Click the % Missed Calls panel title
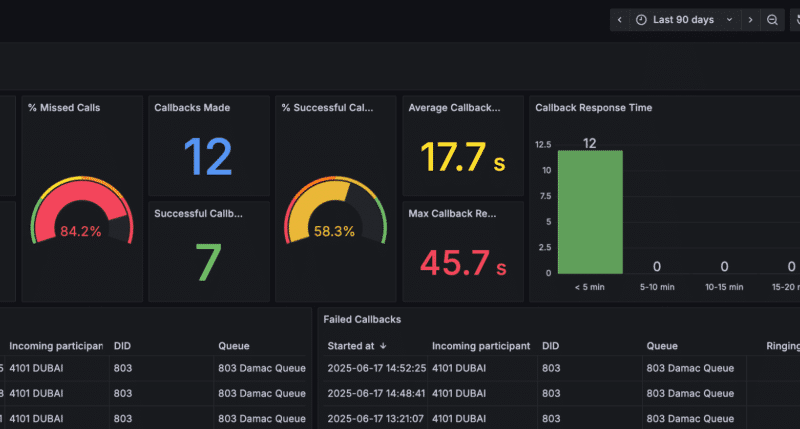 coord(64,107)
